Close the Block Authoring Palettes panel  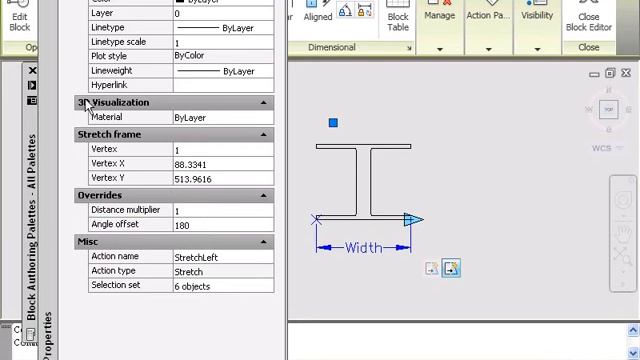pos(32,71)
